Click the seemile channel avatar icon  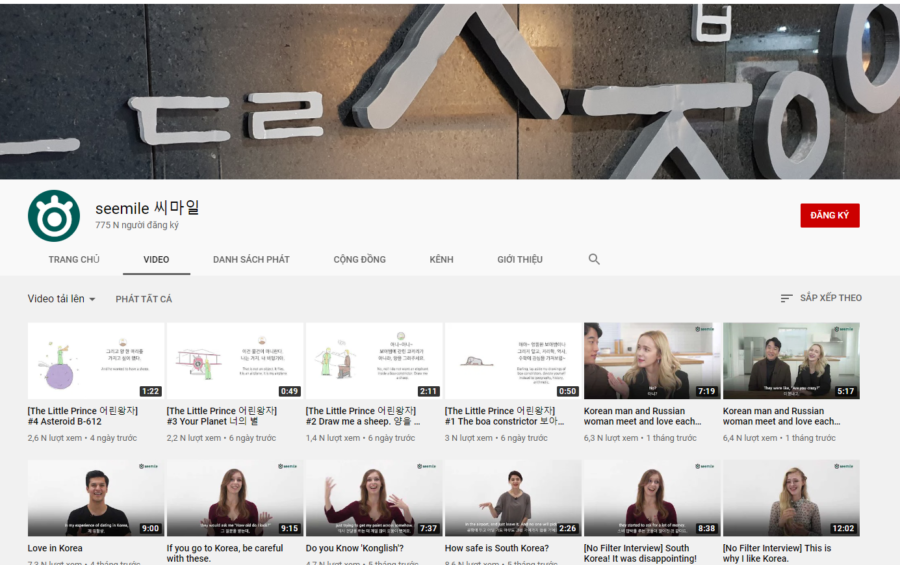point(54,216)
